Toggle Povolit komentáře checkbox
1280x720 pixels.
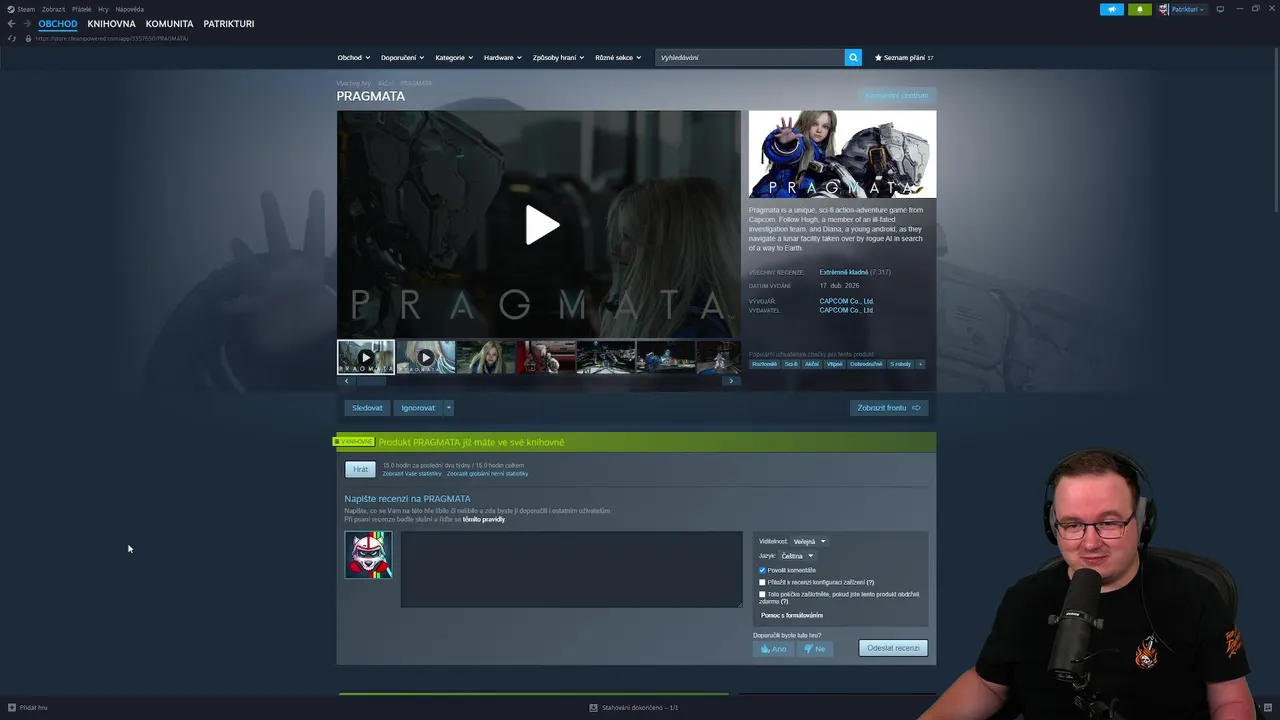(x=762, y=570)
